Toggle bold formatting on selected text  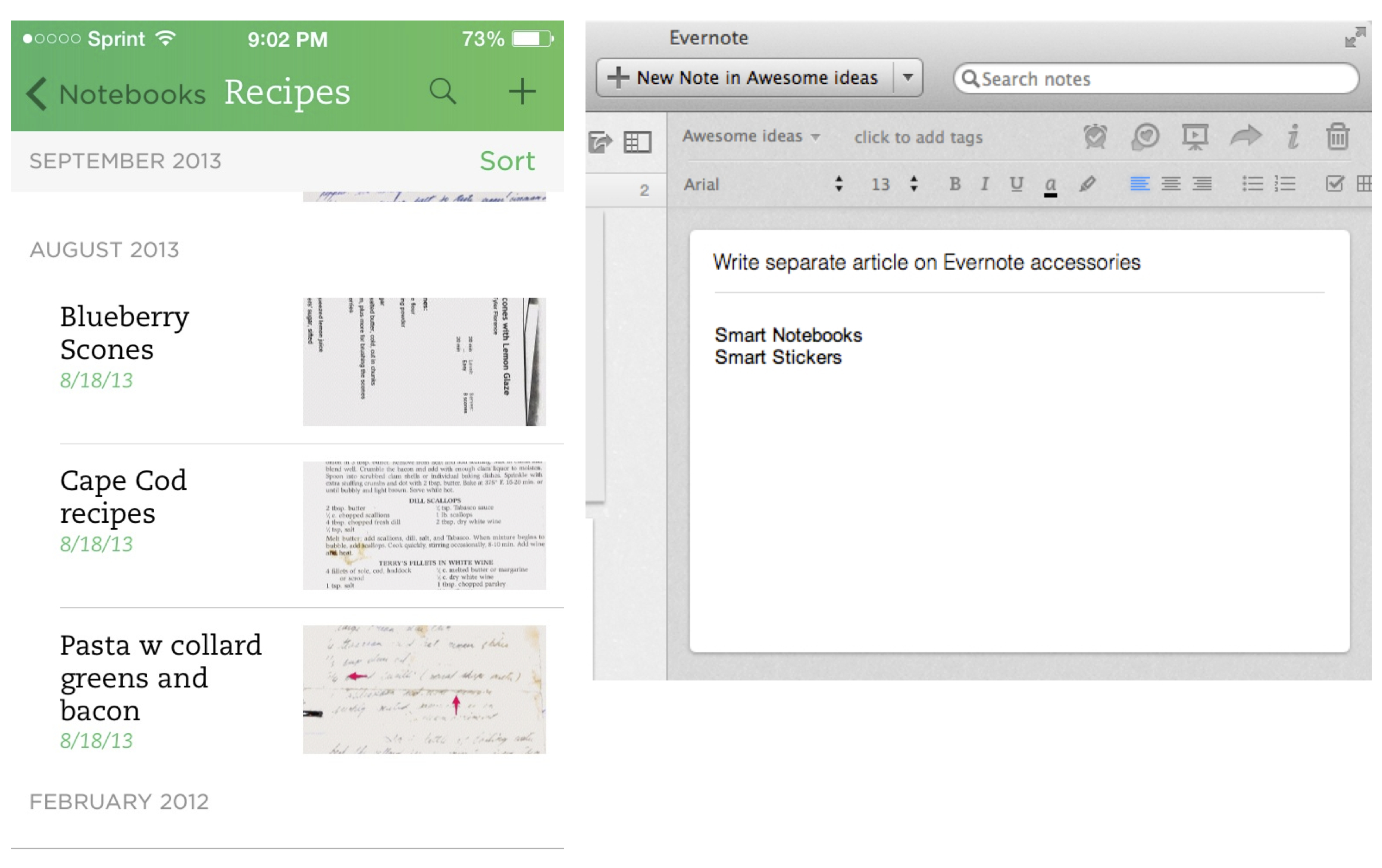pyautogui.click(x=954, y=184)
